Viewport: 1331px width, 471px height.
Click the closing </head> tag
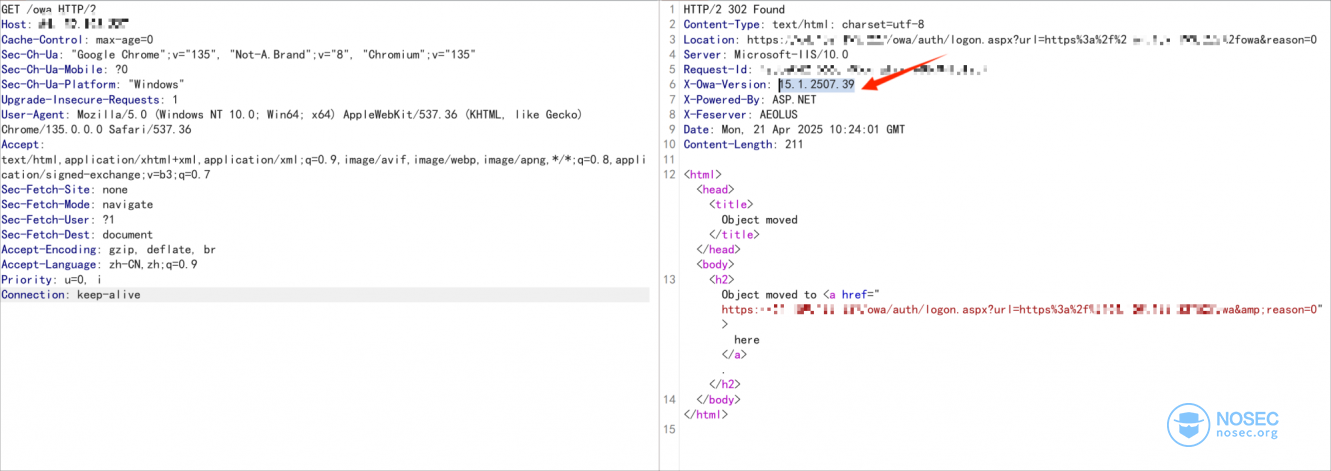[718, 249]
